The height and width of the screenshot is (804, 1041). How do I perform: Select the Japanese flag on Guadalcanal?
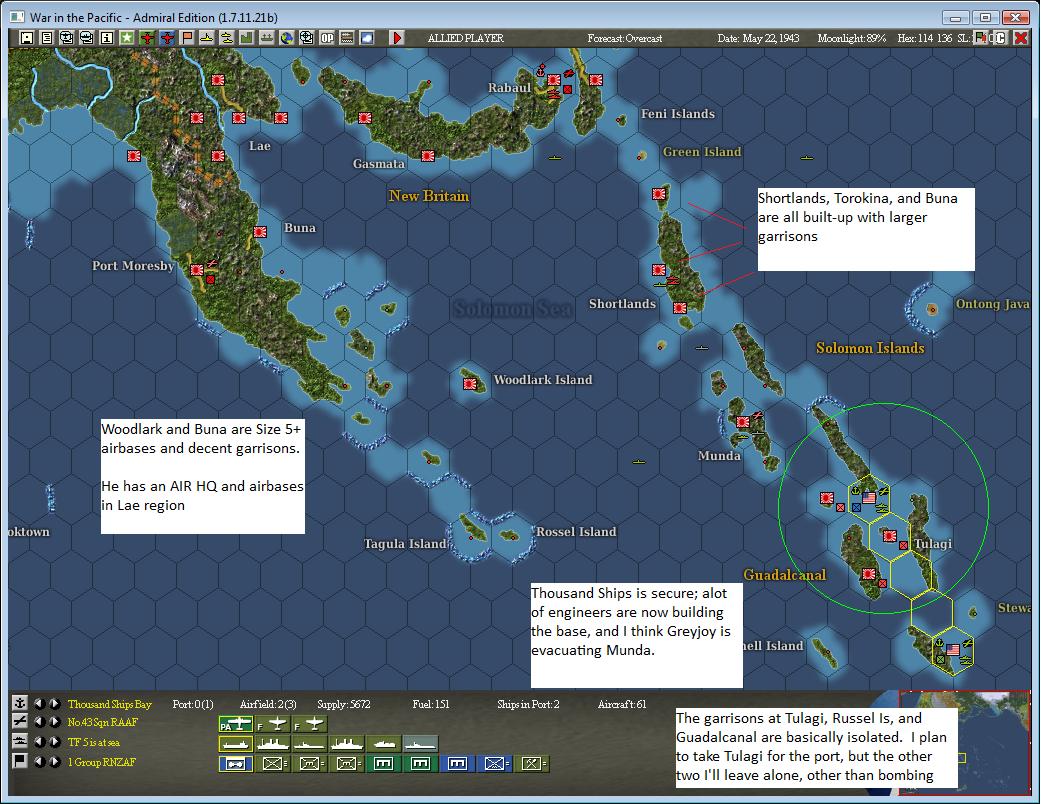pos(868,573)
